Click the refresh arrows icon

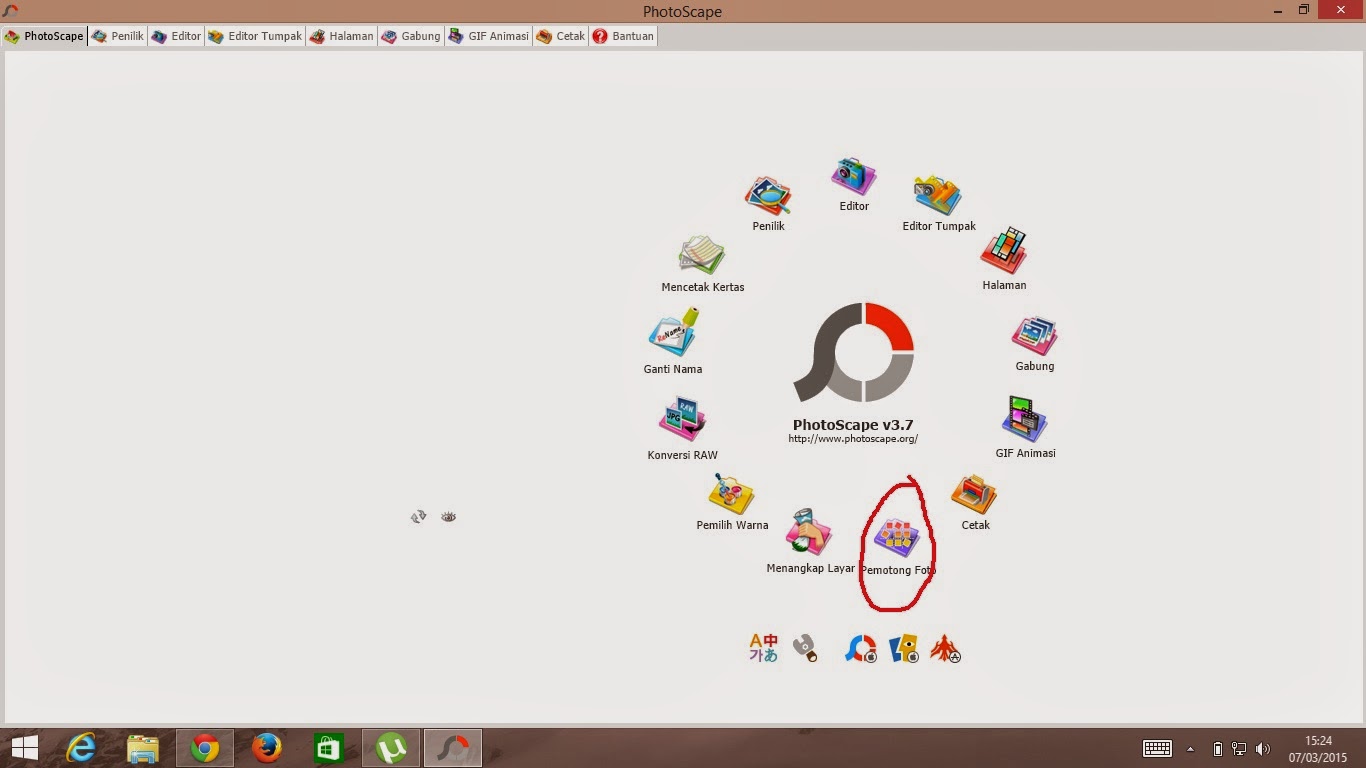coord(419,517)
